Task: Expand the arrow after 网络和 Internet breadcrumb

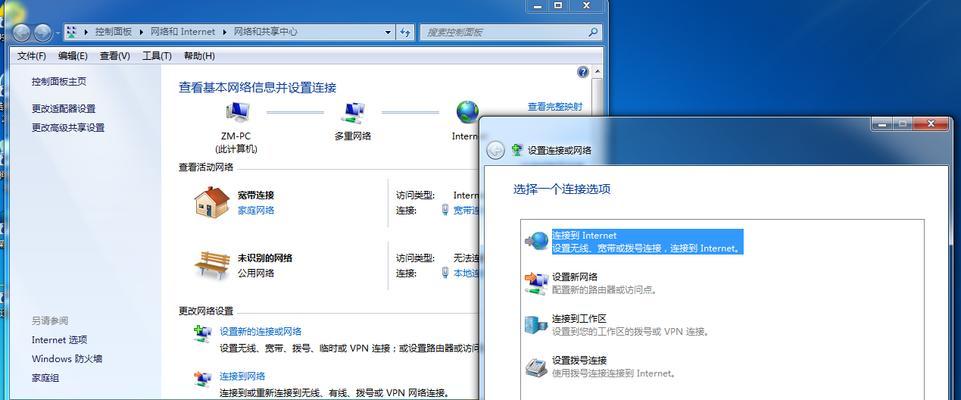Action: click(x=225, y=32)
